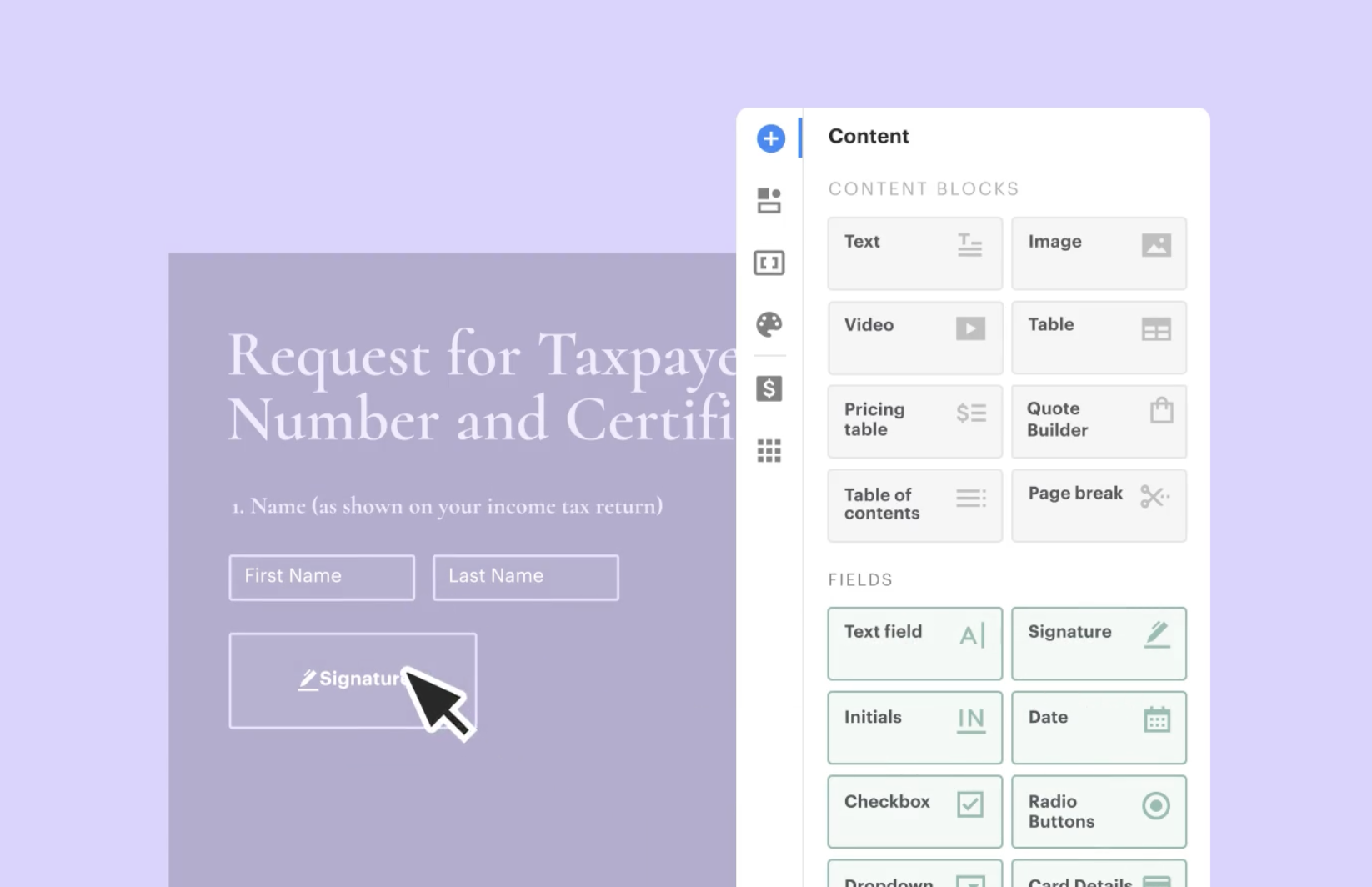The width and height of the screenshot is (1372, 887).
Task: Select the Date field tile
Action: click(1098, 727)
